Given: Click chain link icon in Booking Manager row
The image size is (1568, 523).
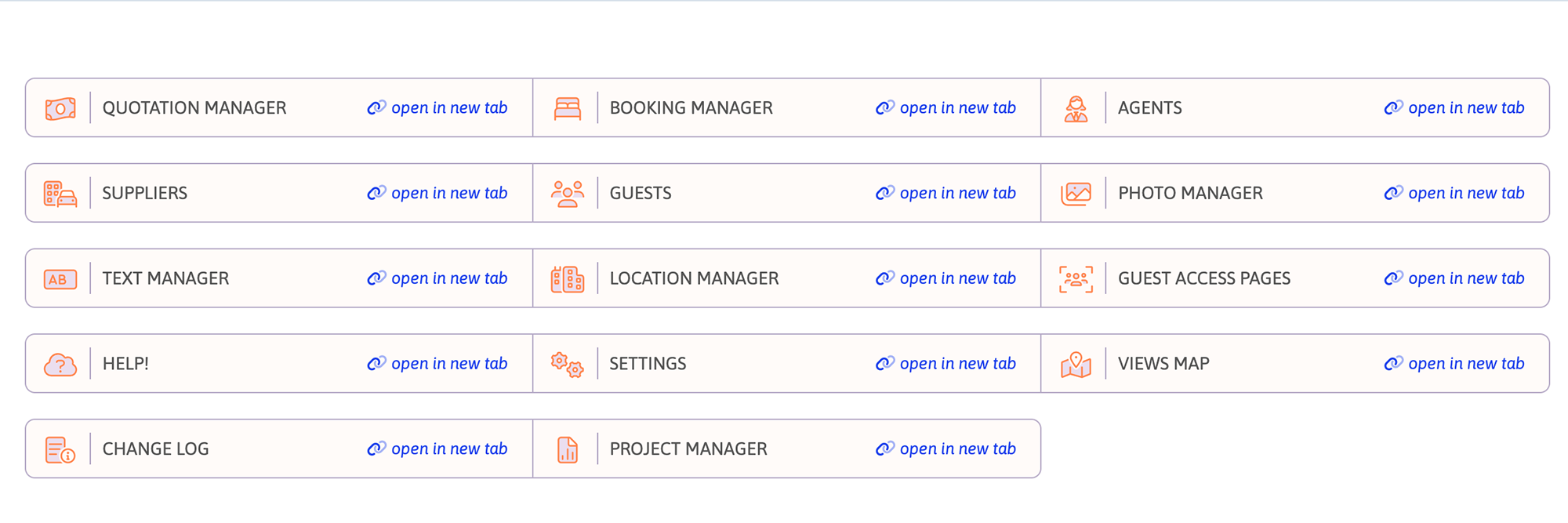Looking at the screenshot, I should (885, 107).
